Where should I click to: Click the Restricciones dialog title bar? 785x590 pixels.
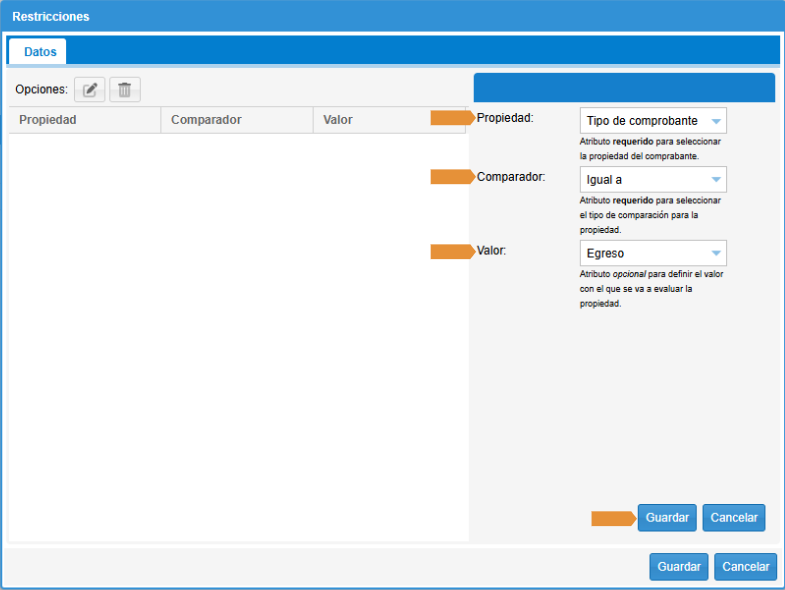(x=392, y=17)
